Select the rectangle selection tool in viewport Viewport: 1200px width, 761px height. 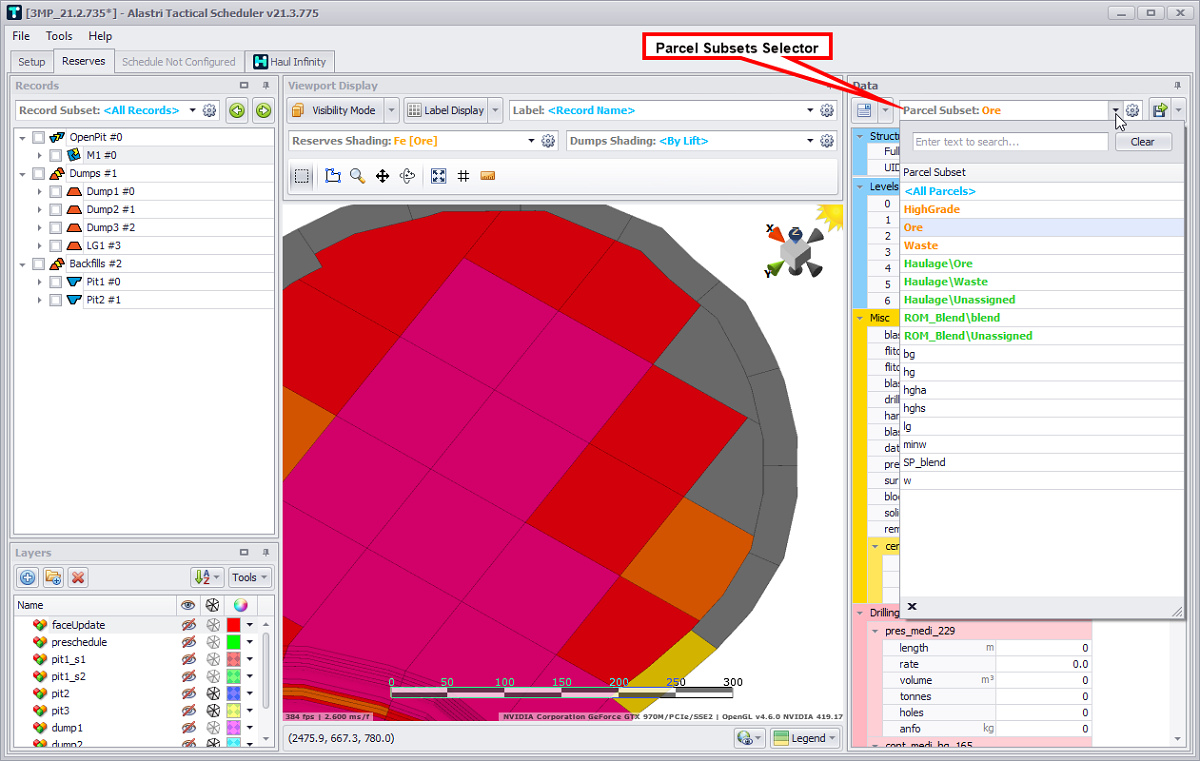(x=301, y=176)
